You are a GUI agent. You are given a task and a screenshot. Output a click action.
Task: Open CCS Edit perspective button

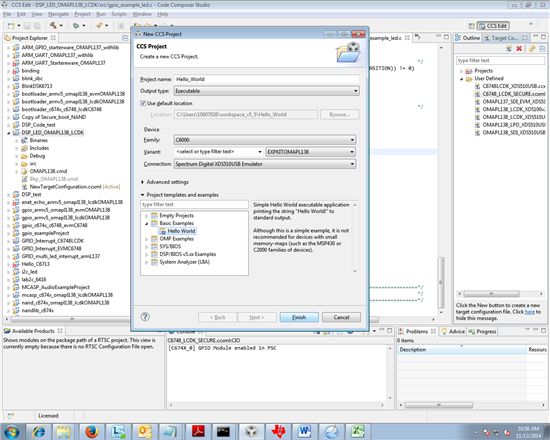pos(493,26)
